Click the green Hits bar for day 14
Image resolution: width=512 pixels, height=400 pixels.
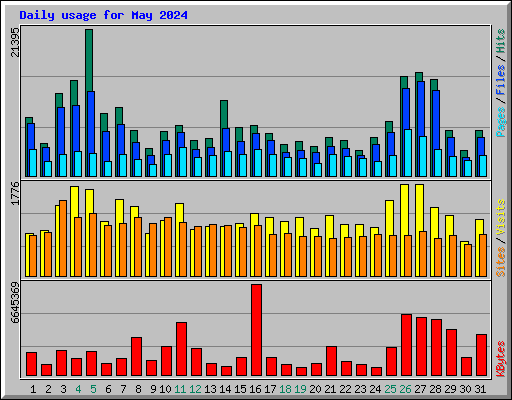(224, 114)
